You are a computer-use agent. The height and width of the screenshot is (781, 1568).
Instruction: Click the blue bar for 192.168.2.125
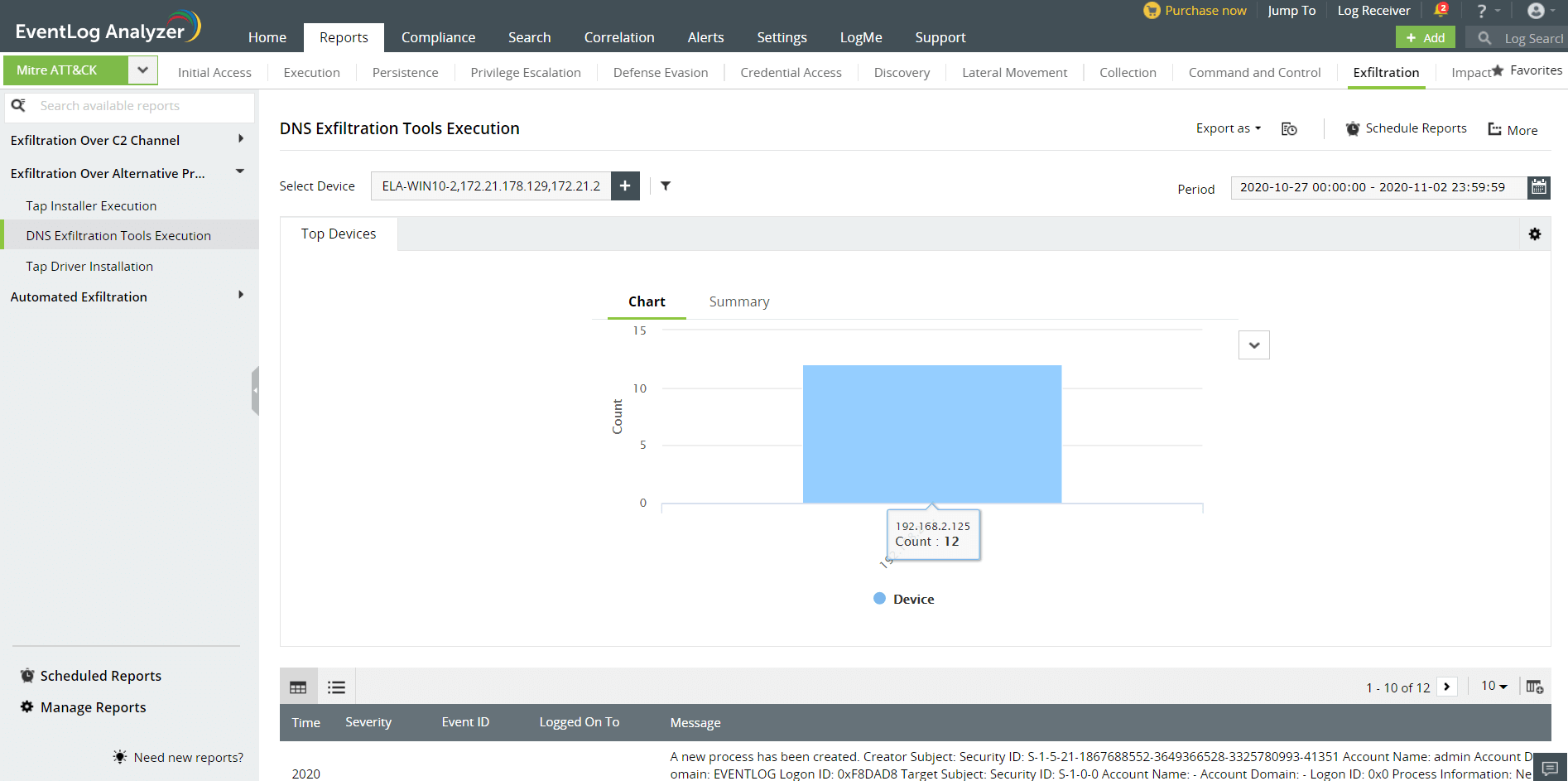(x=932, y=434)
